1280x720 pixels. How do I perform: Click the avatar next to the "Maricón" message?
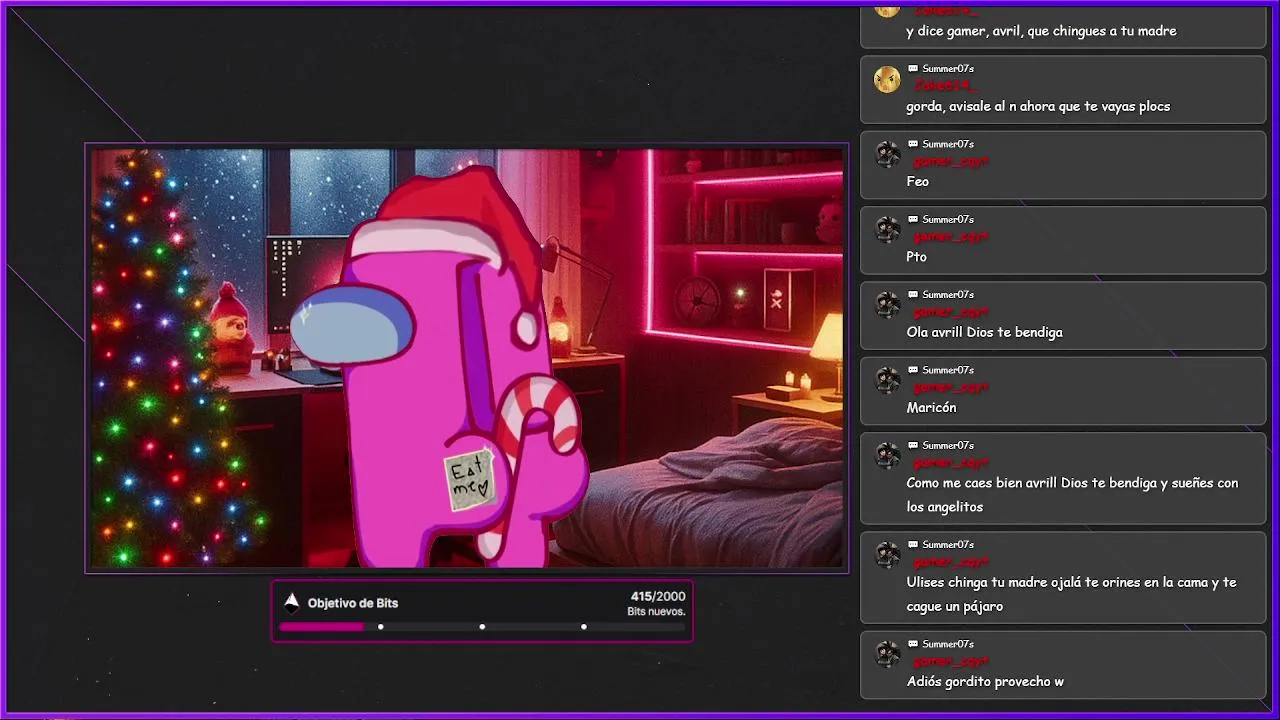[x=887, y=381]
